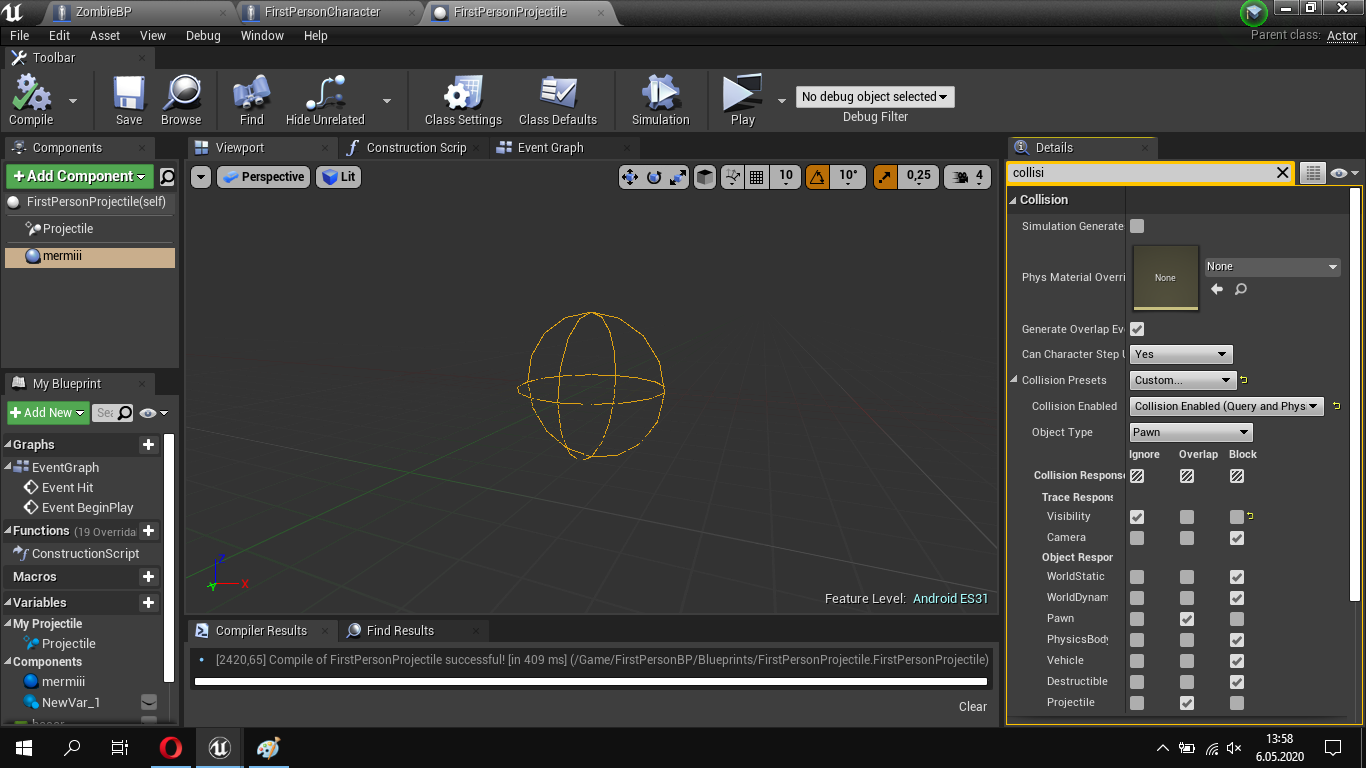This screenshot has width=1366, height=768.
Task: Open the Can Character Step Up On dropdown
Action: point(1181,354)
